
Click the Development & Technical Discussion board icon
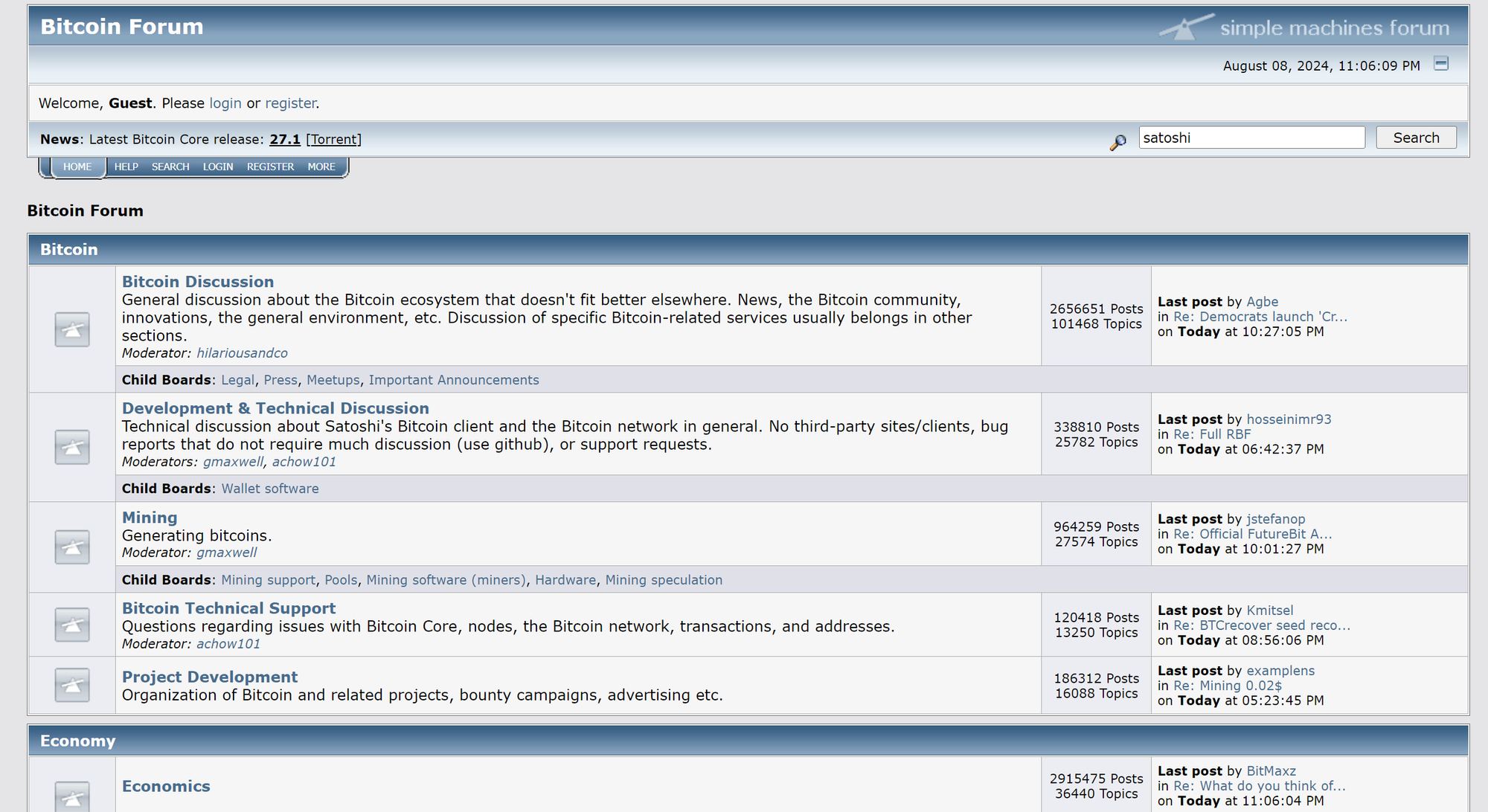pyautogui.click(x=72, y=447)
